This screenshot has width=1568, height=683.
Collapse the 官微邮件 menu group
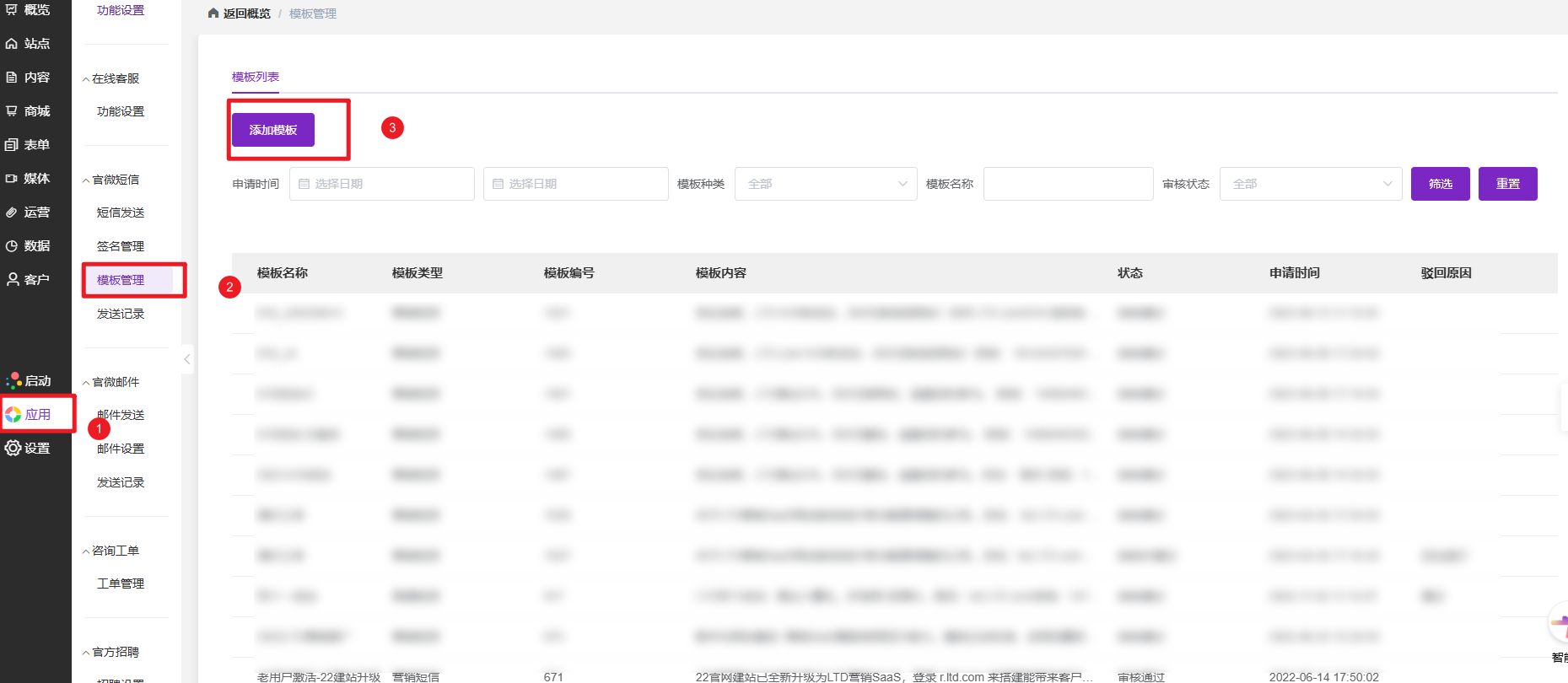[86, 382]
